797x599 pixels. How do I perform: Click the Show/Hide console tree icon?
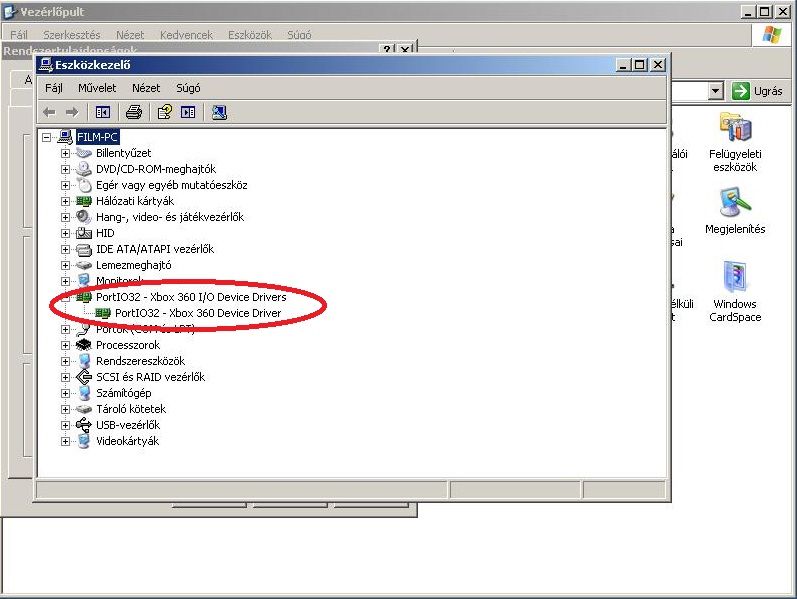coord(101,112)
